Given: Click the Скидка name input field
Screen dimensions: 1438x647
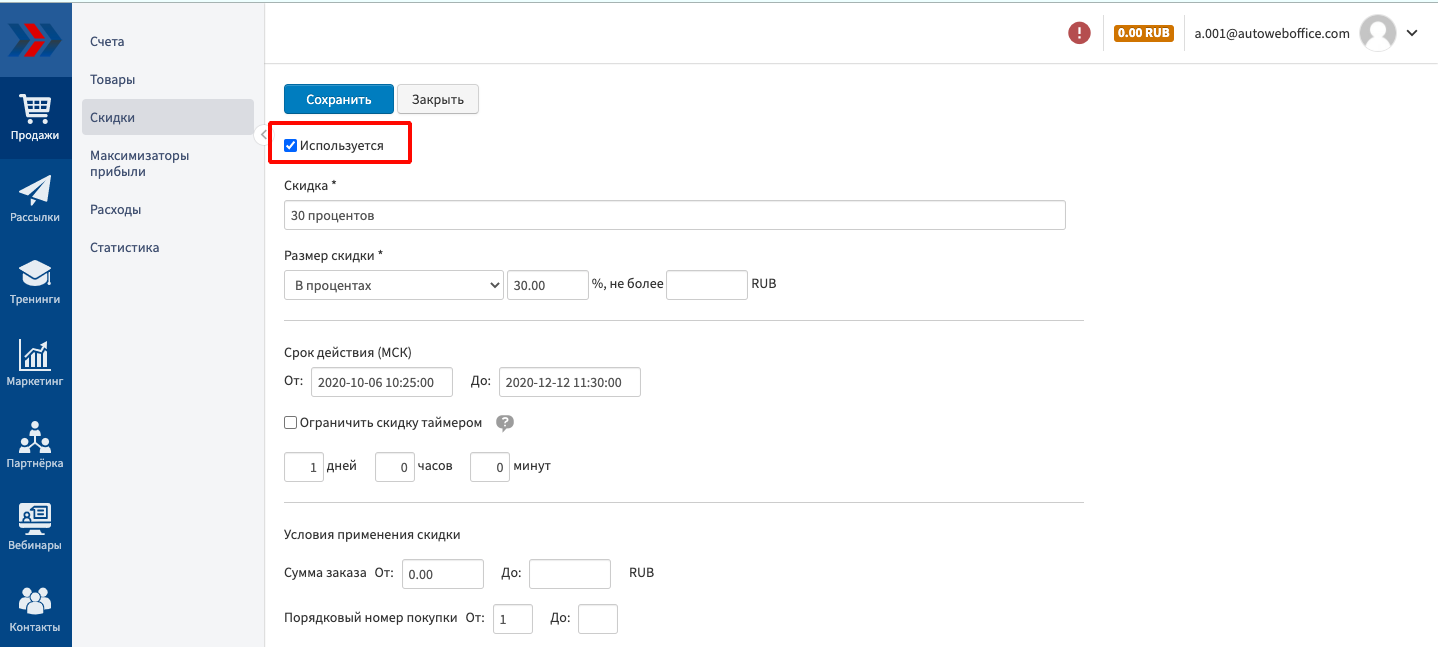Looking at the screenshot, I should pos(675,215).
